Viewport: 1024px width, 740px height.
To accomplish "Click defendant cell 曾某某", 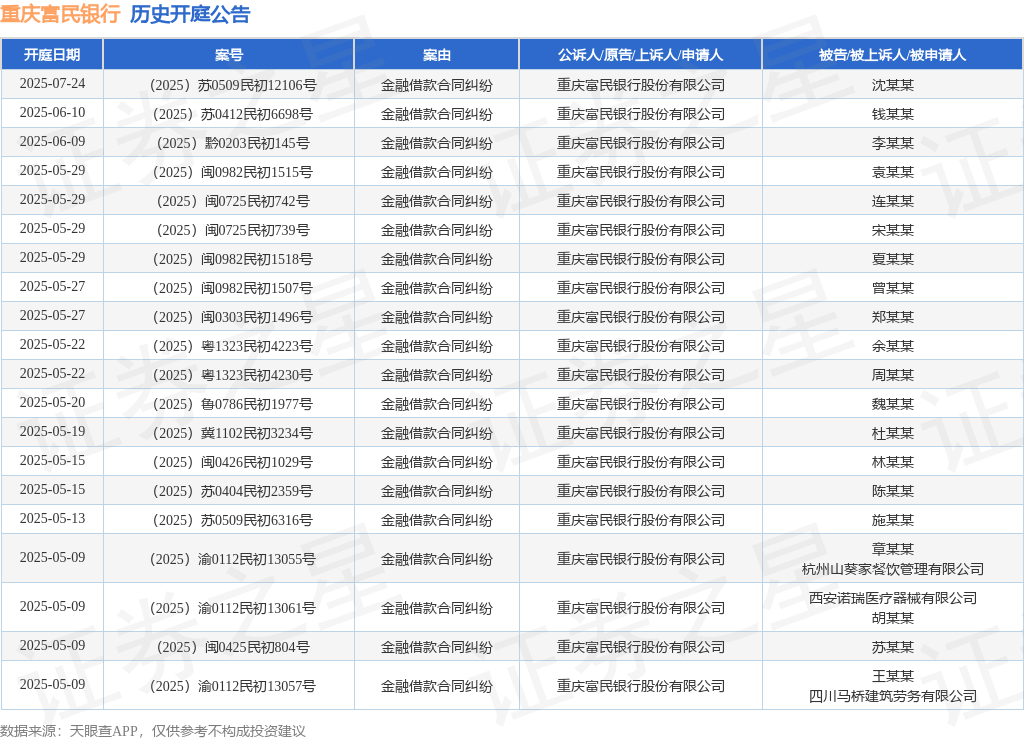I will 893,288.
